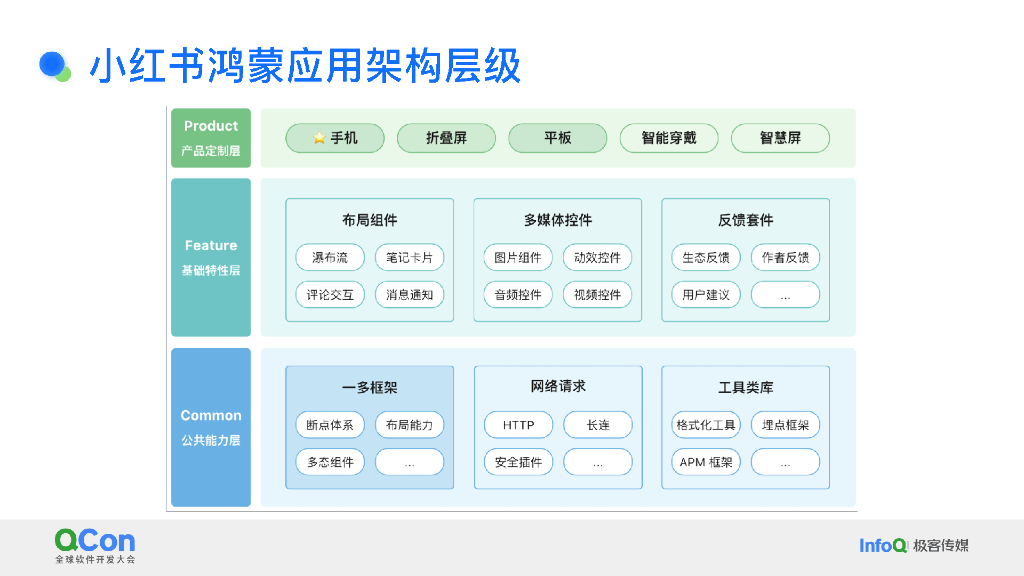Click the ellipsis pill in 网络请求
Screen dimensions: 1024x576
(598, 462)
